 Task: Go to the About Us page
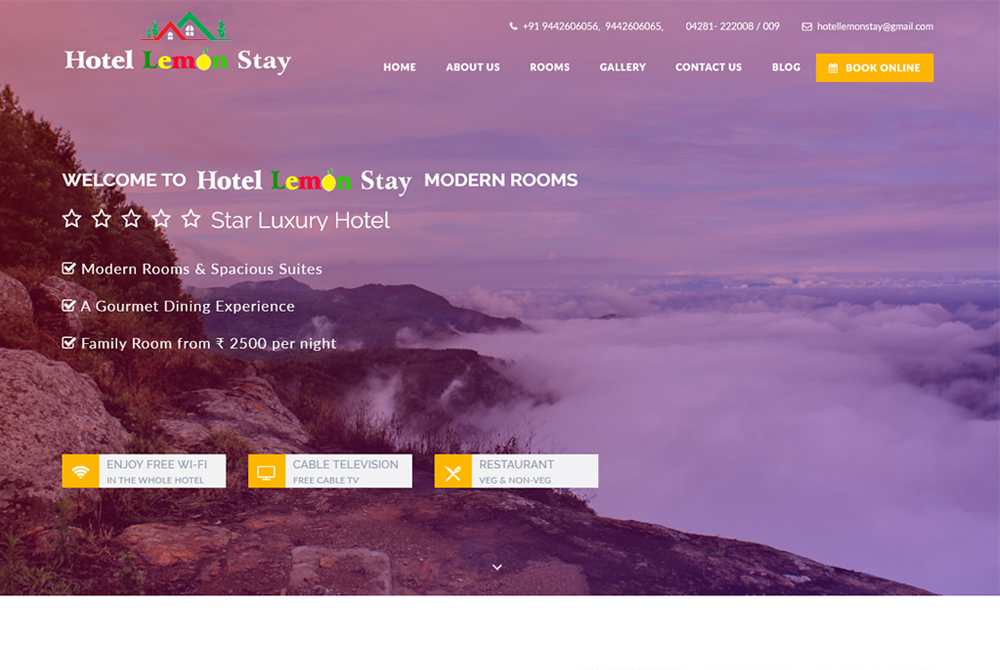click(473, 67)
